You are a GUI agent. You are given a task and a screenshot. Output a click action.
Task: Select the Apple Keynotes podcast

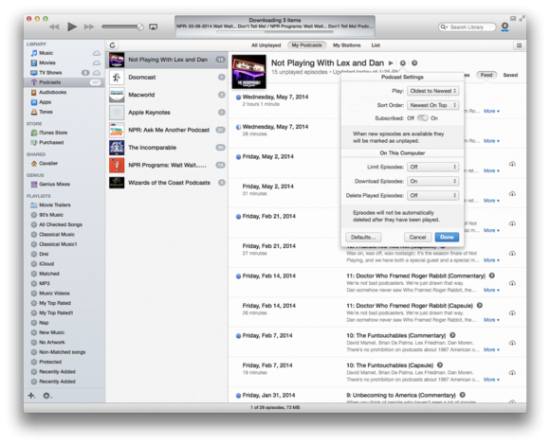167,112
